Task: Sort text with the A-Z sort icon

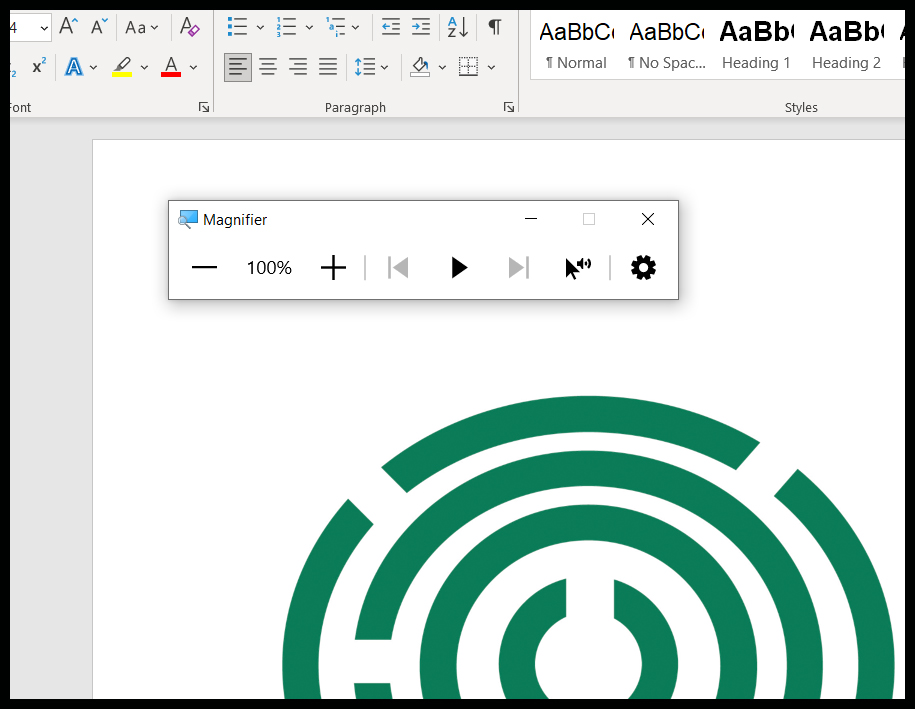Action: click(x=458, y=27)
